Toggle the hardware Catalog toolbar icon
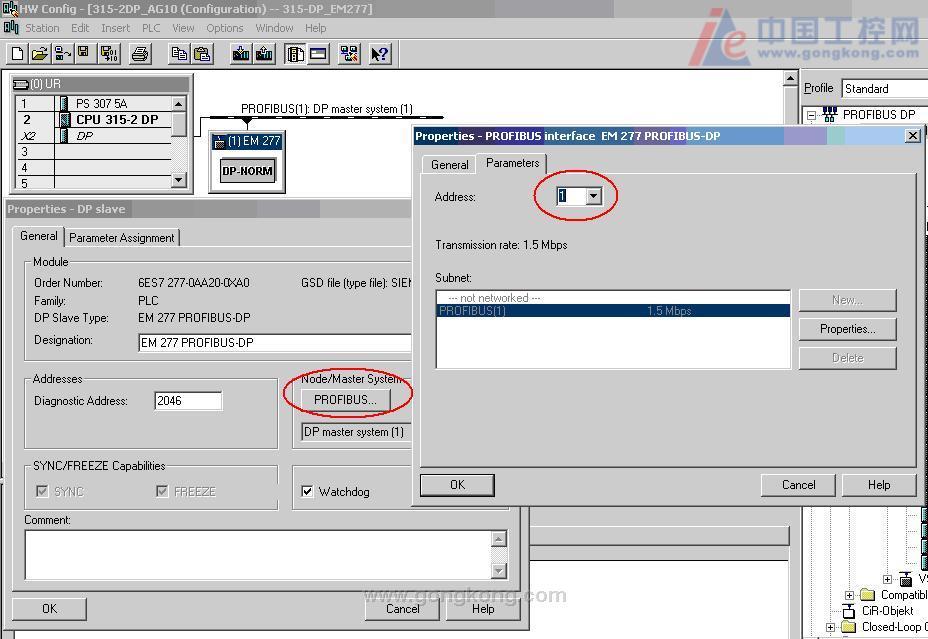Screen dimensions: 928x639 pyautogui.click(x=295, y=54)
